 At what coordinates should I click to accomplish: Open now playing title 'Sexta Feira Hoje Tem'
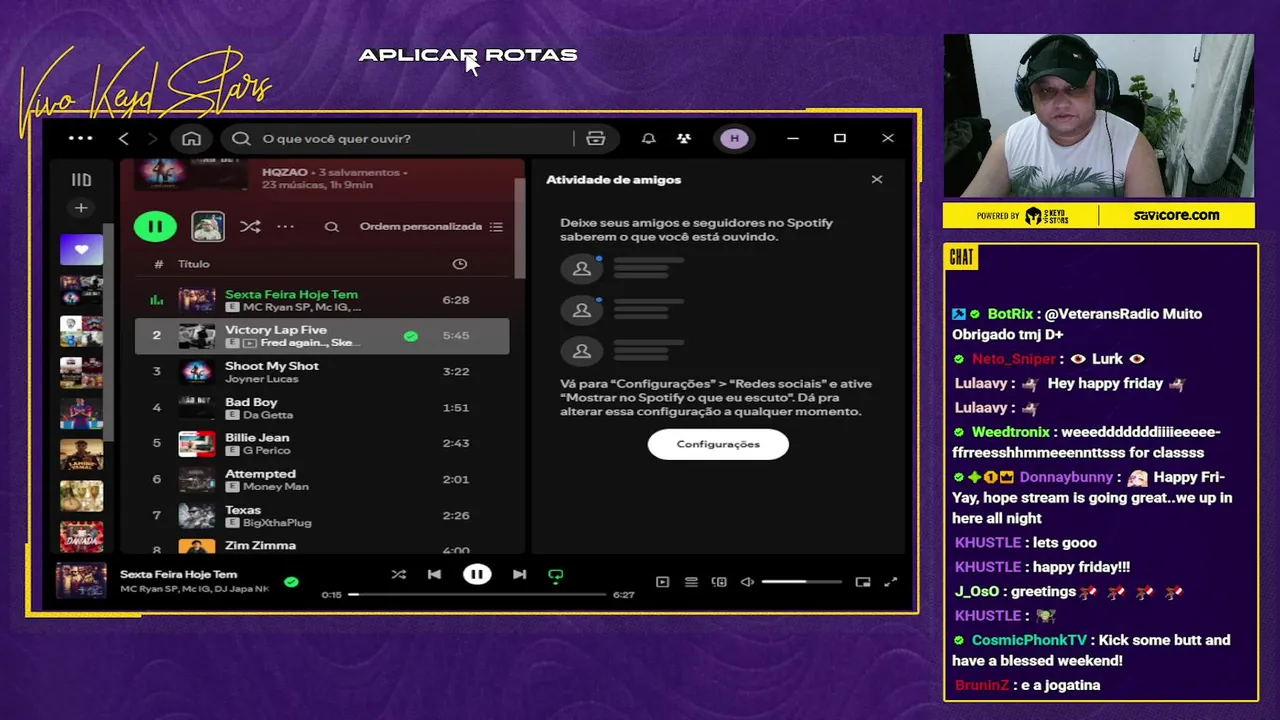point(179,575)
